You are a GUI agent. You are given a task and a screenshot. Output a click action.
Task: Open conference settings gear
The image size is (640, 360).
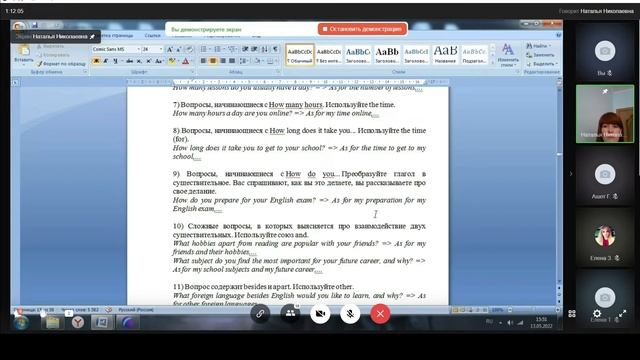(x=597, y=313)
